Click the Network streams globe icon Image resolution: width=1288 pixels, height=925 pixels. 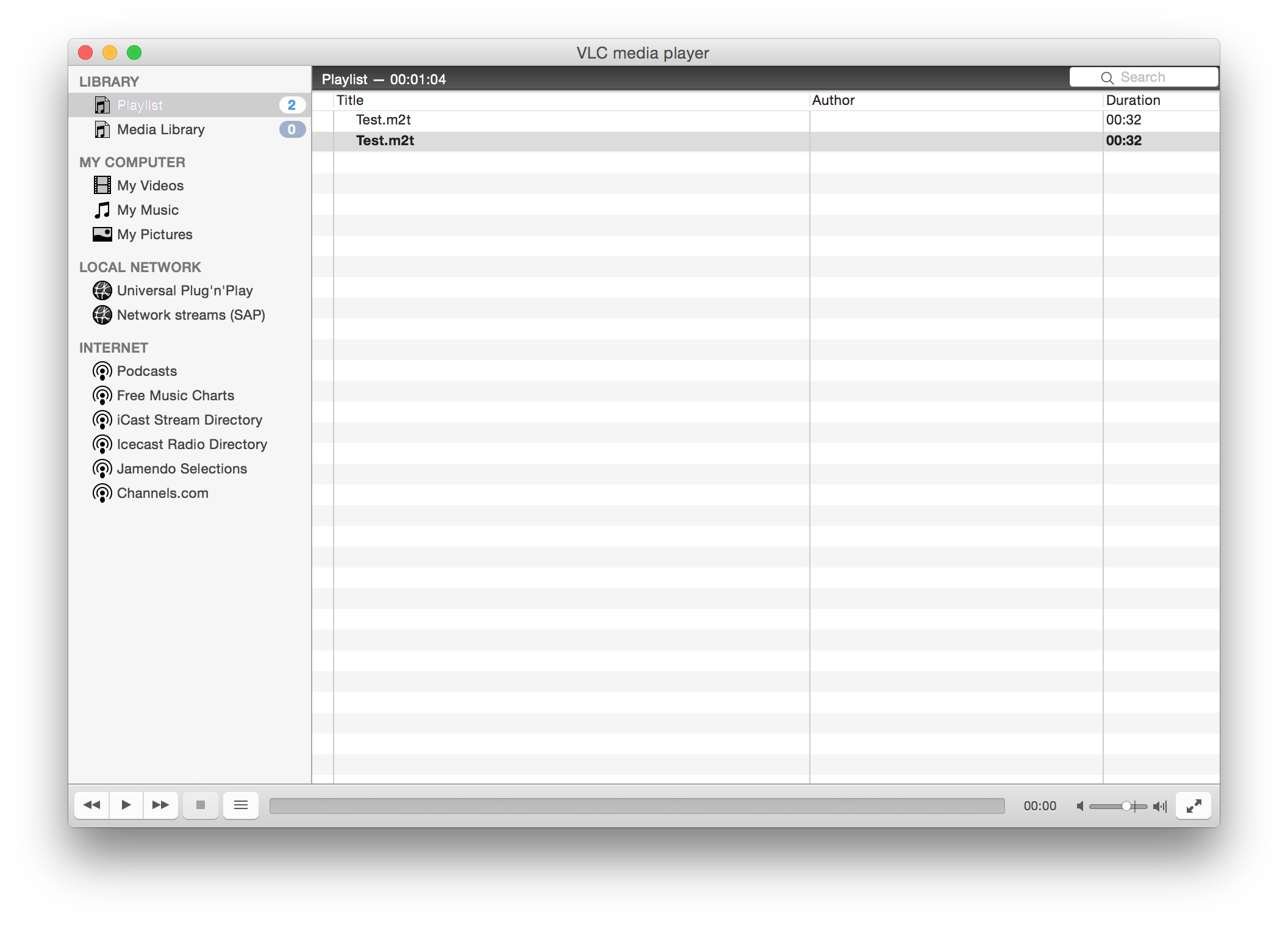102,315
